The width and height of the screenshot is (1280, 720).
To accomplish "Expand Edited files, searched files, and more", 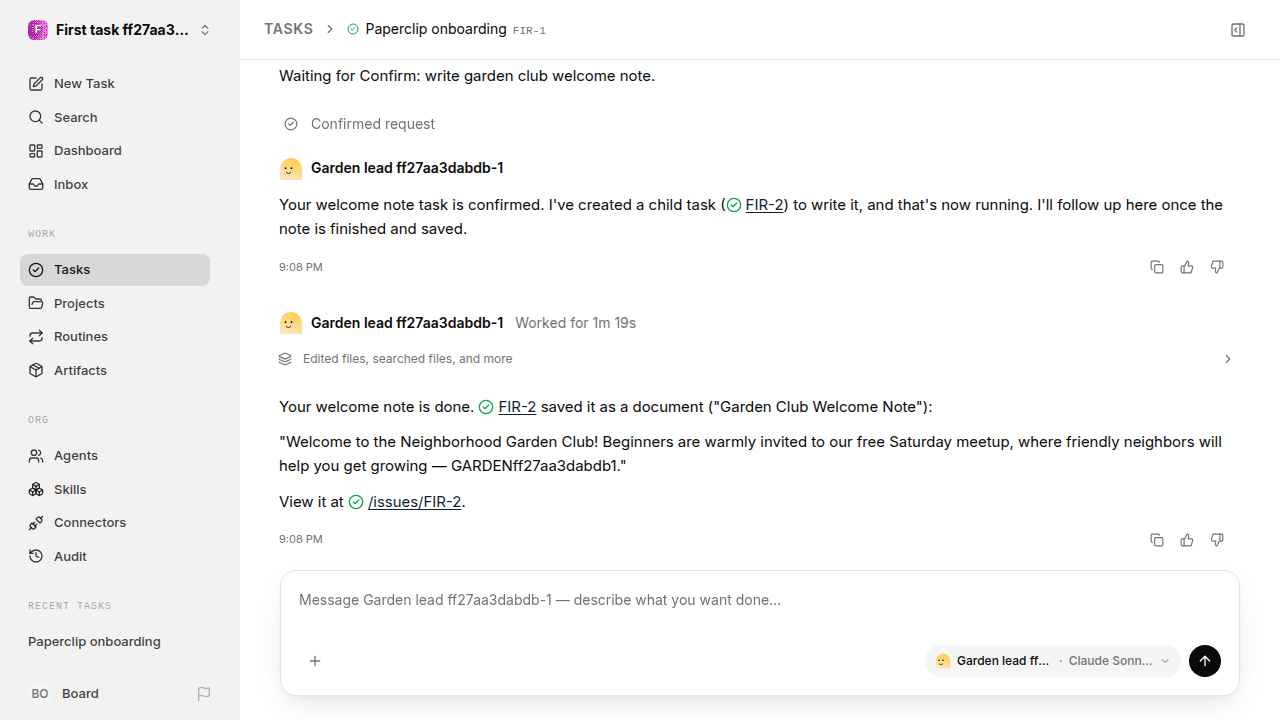I will [755, 359].
